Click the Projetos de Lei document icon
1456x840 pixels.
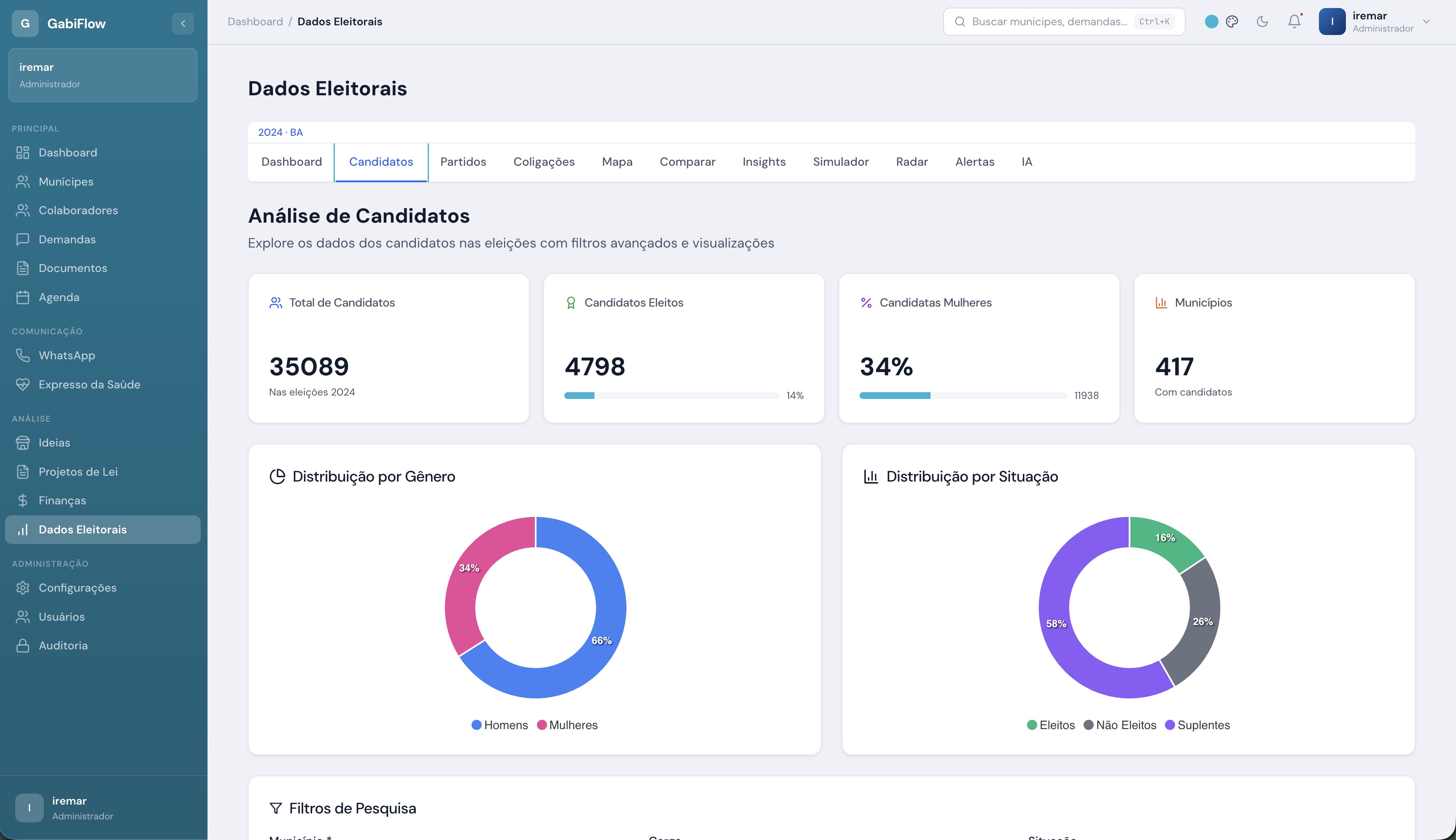(x=22, y=471)
